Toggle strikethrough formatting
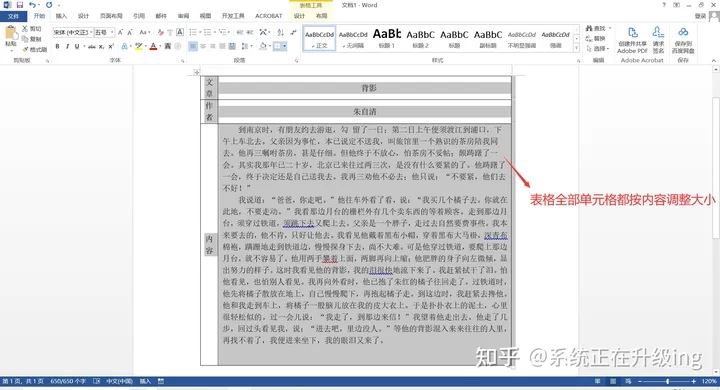720x390 pixels. (91, 46)
